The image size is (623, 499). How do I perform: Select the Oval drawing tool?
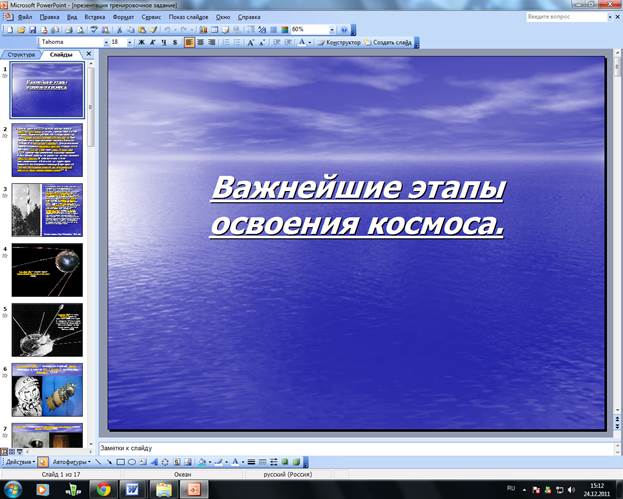(x=131, y=463)
